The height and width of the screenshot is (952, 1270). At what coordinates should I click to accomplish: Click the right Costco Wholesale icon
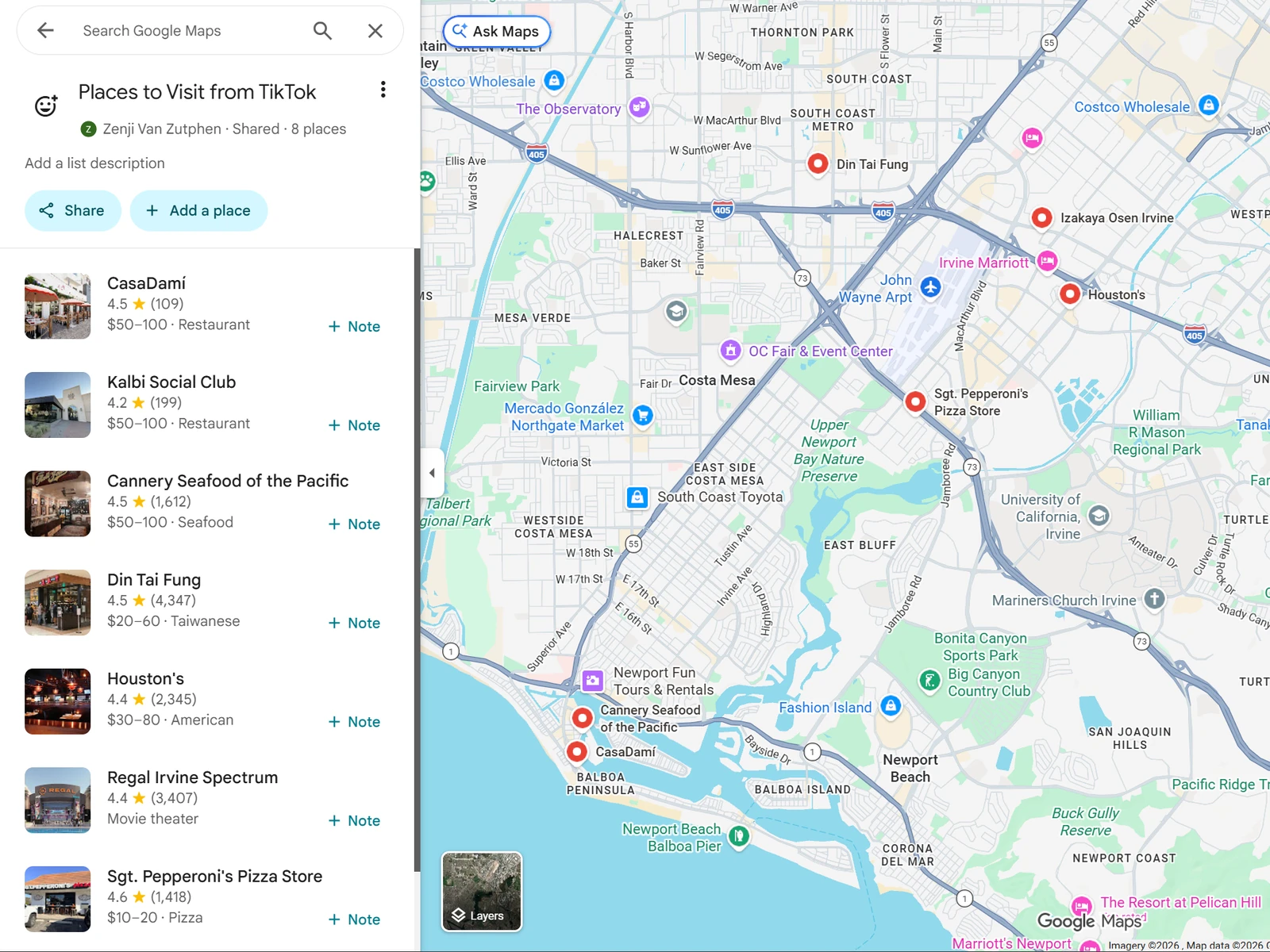(1209, 105)
